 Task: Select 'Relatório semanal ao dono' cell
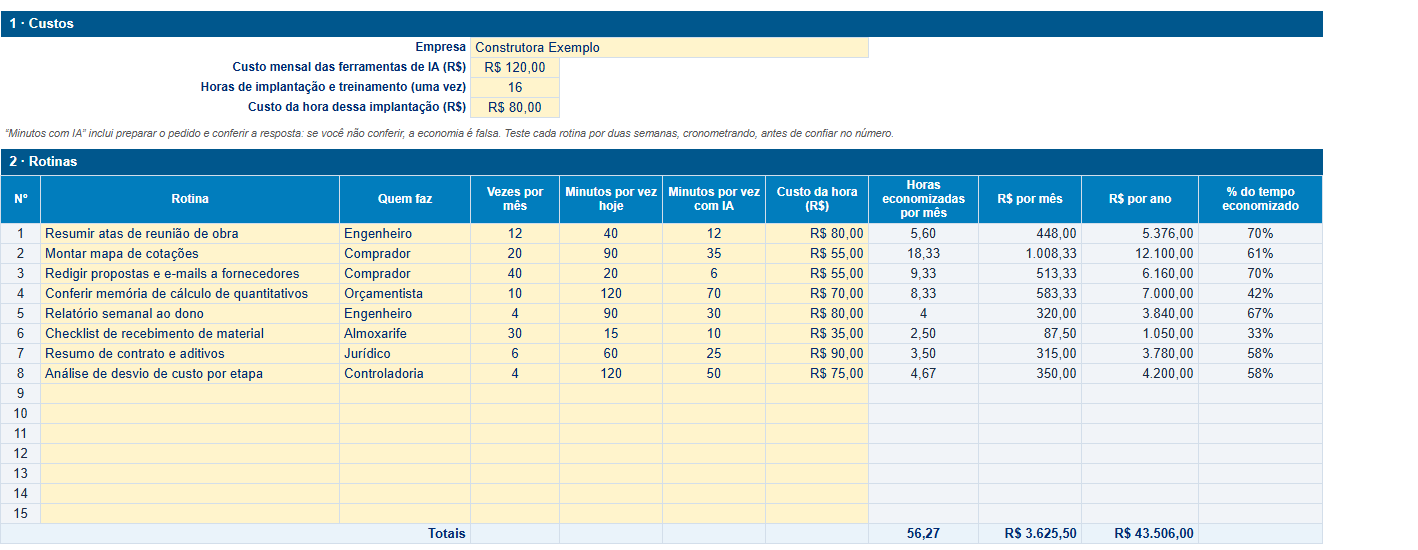(x=190, y=313)
